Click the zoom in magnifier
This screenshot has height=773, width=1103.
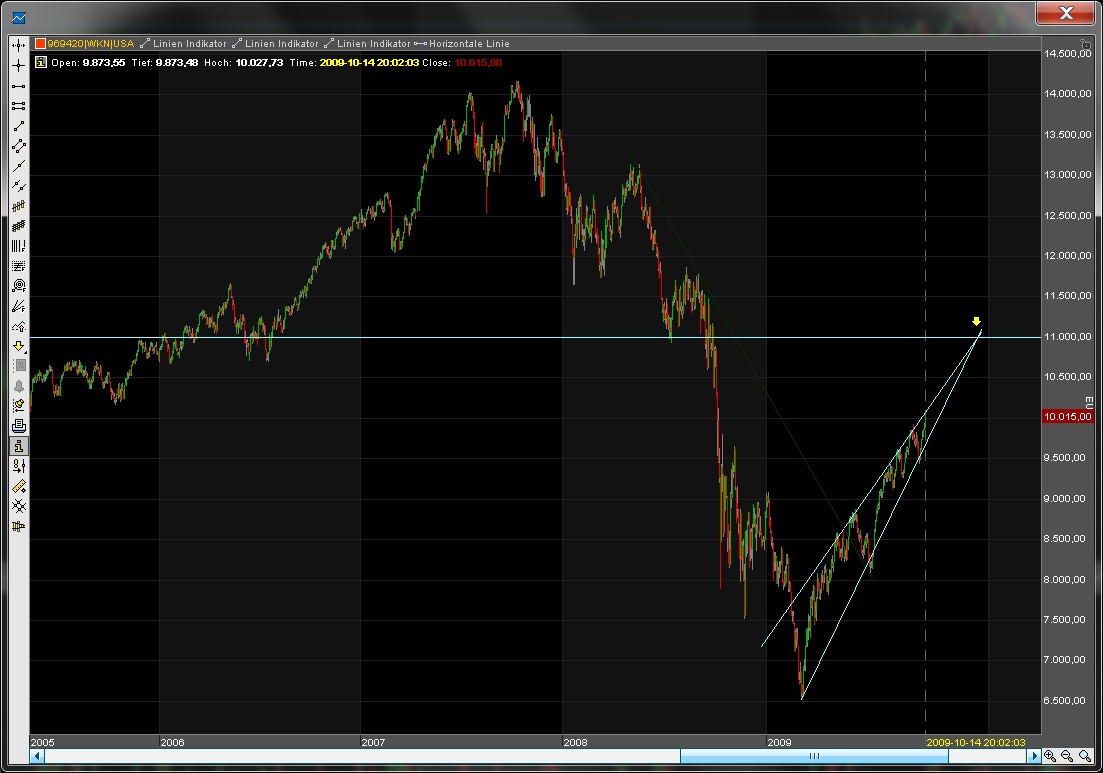coord(1050,757)
